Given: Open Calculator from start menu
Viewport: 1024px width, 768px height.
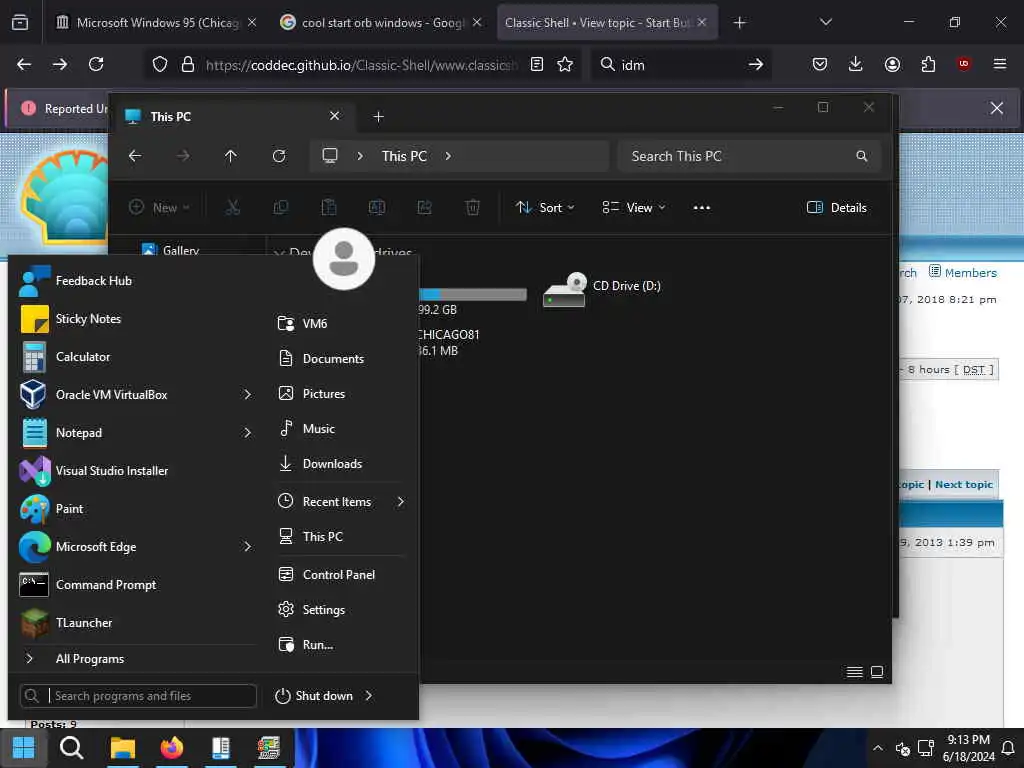Looking at the screenshot, I should click(134, 357).
